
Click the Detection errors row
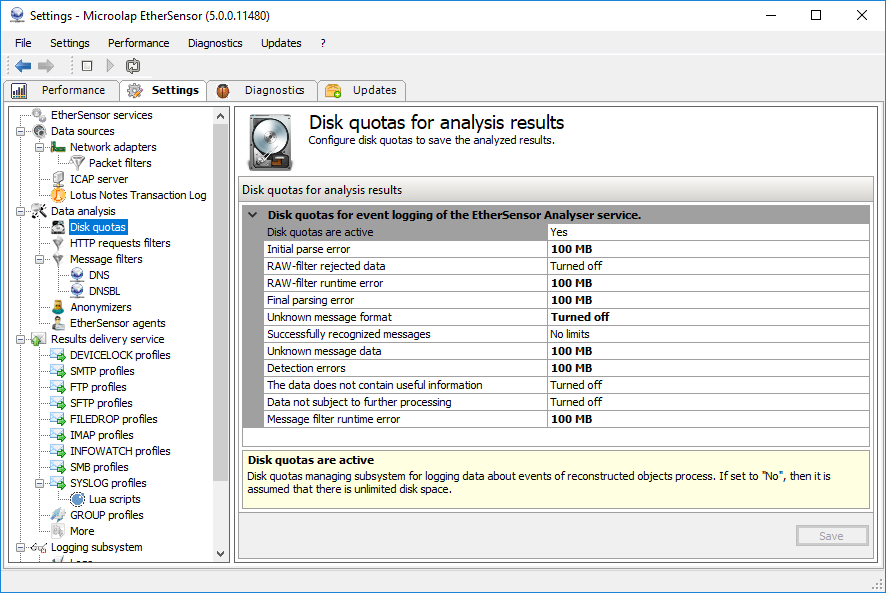(x=567, y=368)
